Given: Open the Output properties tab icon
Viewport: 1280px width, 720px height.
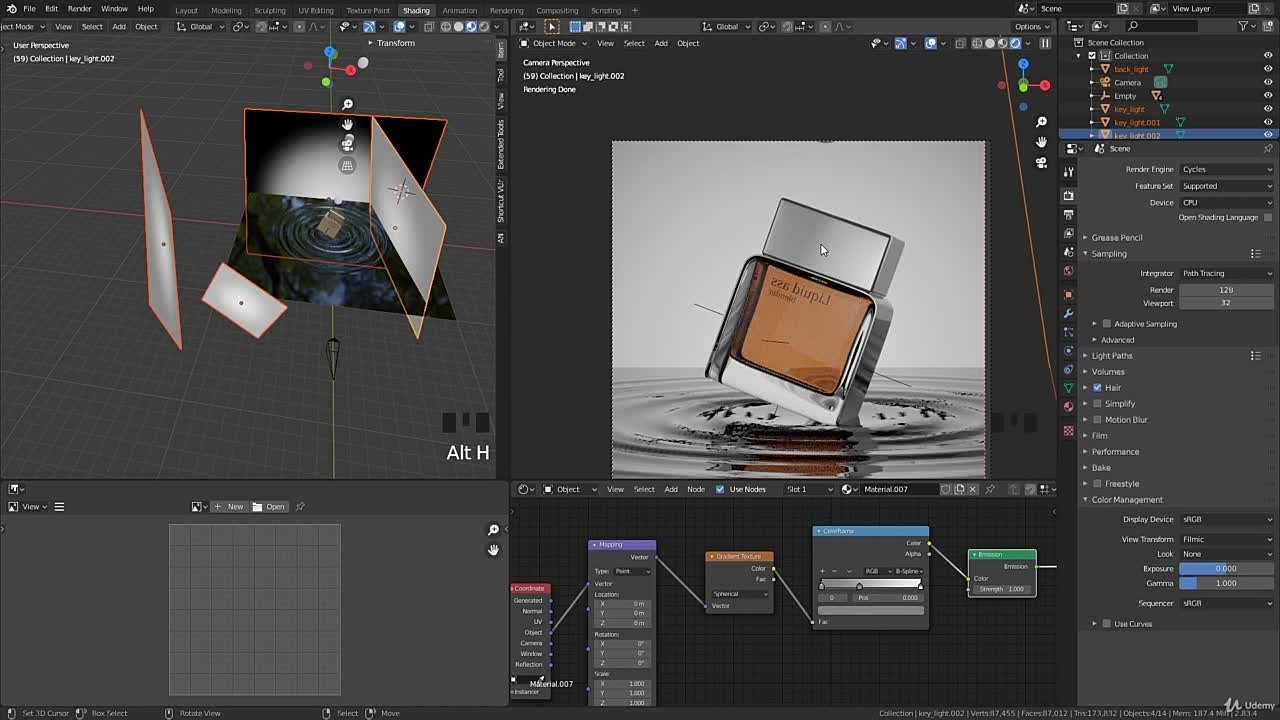Looking at the screenshot, I should click(1068, 214).
